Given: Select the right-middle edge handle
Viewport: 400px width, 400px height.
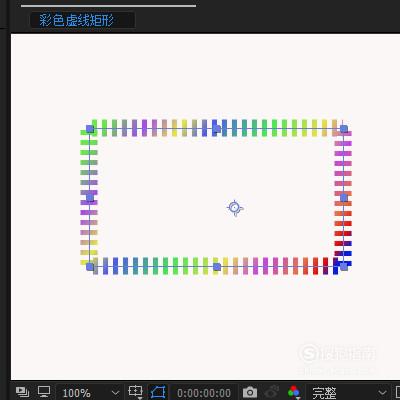Looking at the screenshot, I should point(344,198).
